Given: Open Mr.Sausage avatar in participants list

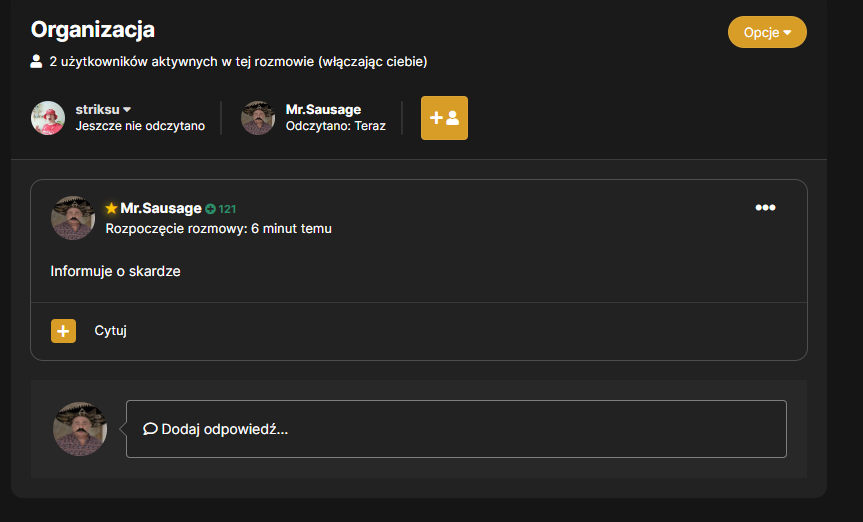Looking at the screenshot, I should 258,118.
